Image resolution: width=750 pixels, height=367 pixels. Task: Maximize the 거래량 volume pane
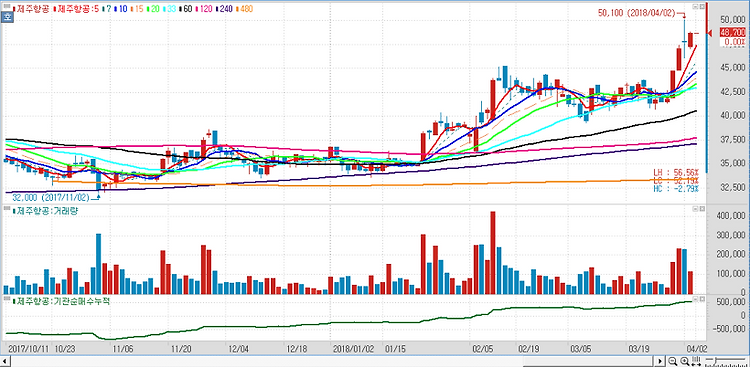point(702,209)
